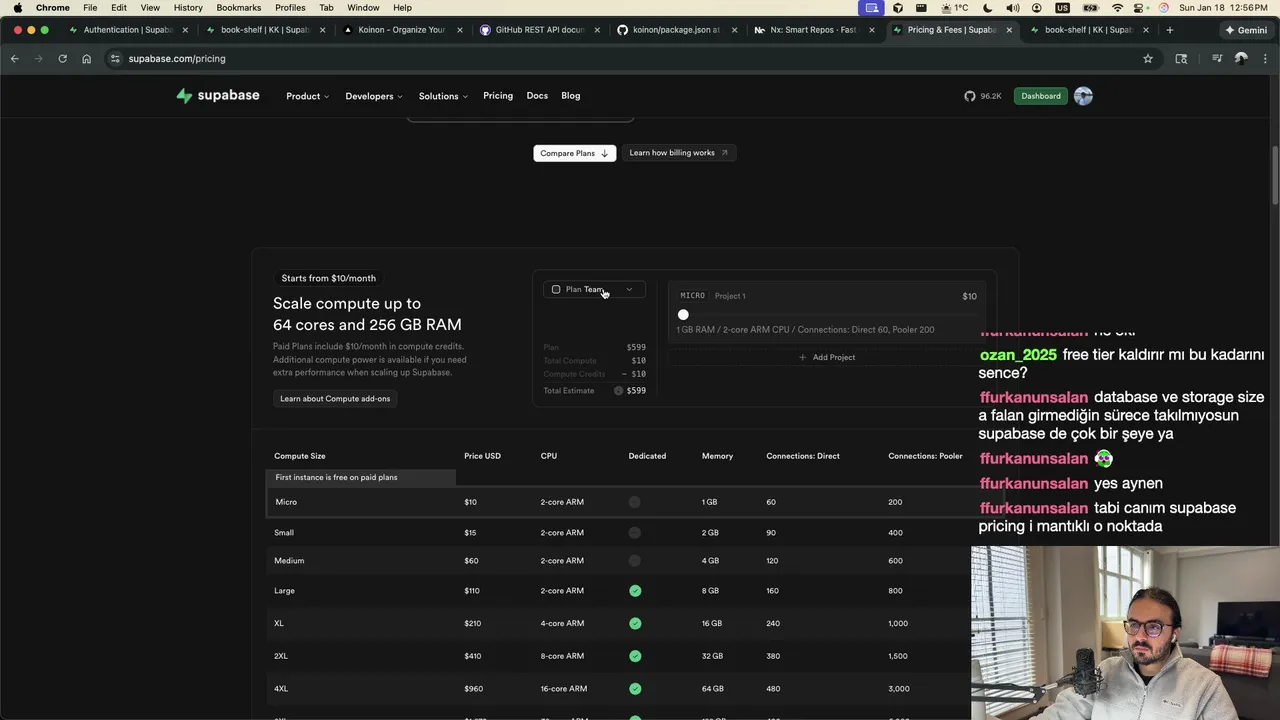Screen dimensions: 1280x720
Task: Click the $960 price of 4XL
Action: point(473,689)
